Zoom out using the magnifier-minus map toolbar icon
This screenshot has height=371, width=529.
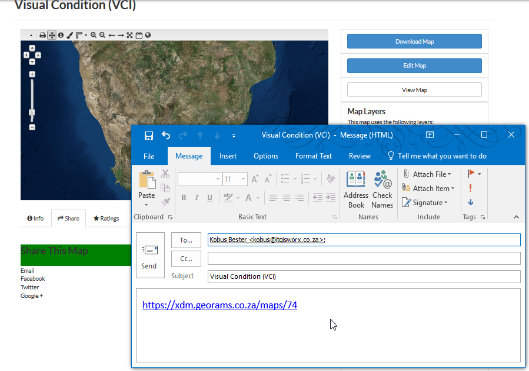(x=102, y=35)
